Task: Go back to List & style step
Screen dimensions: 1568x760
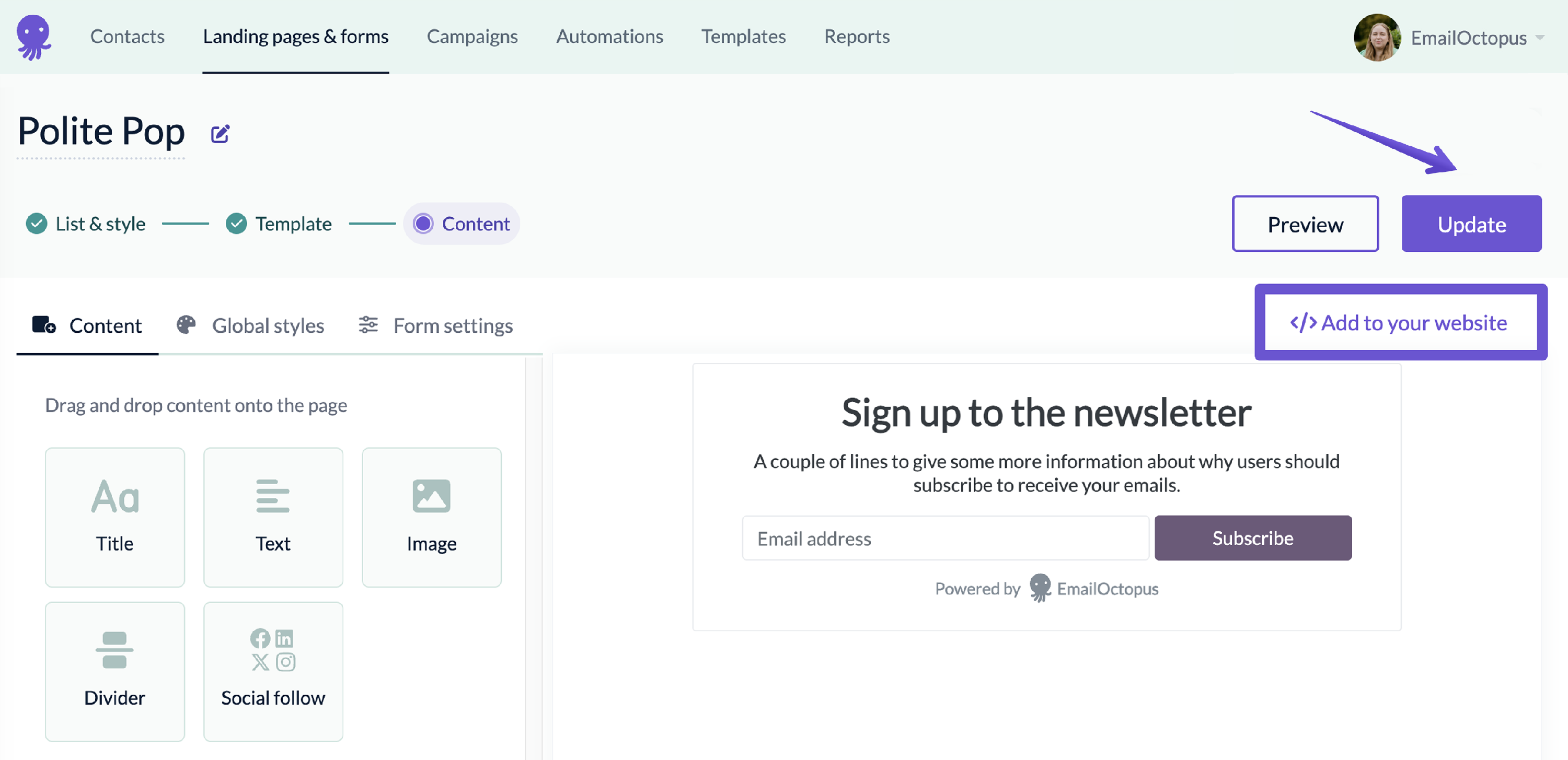Action: (86, 224)
